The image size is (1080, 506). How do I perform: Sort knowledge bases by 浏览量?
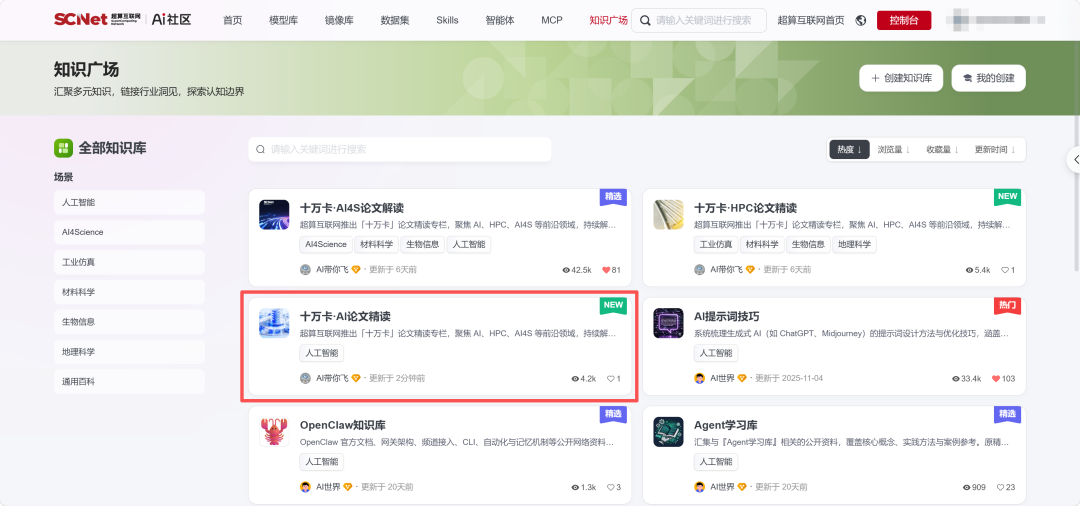893,149
